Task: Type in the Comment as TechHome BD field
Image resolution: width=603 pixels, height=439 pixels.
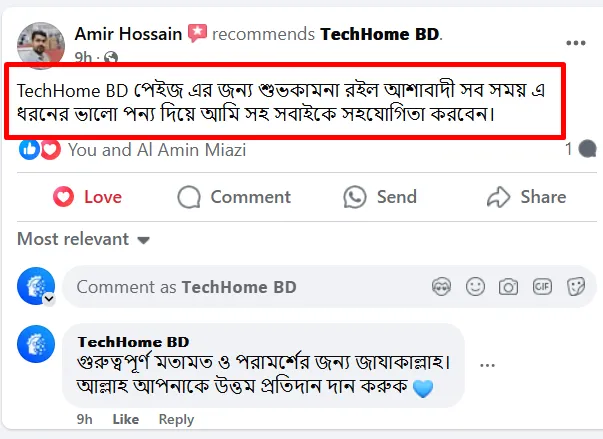Action: 240,287
